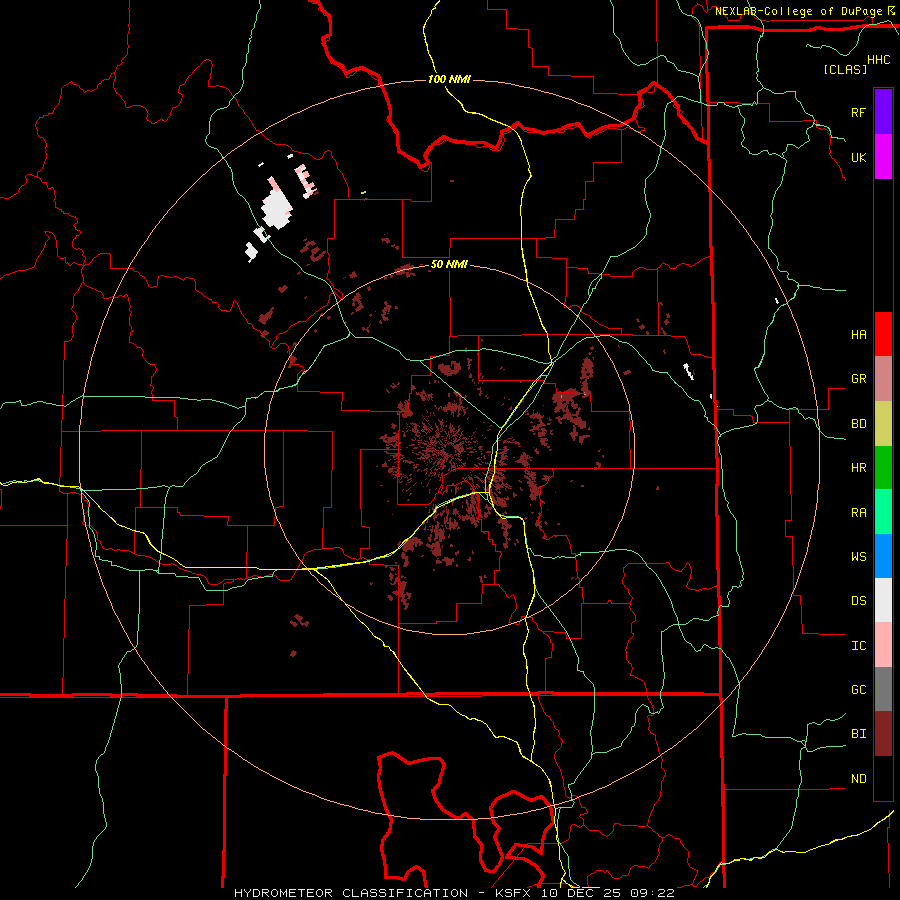
Task: Click the WS blue legend swatch
Action: pyautogui.click(x=883, y=556)
